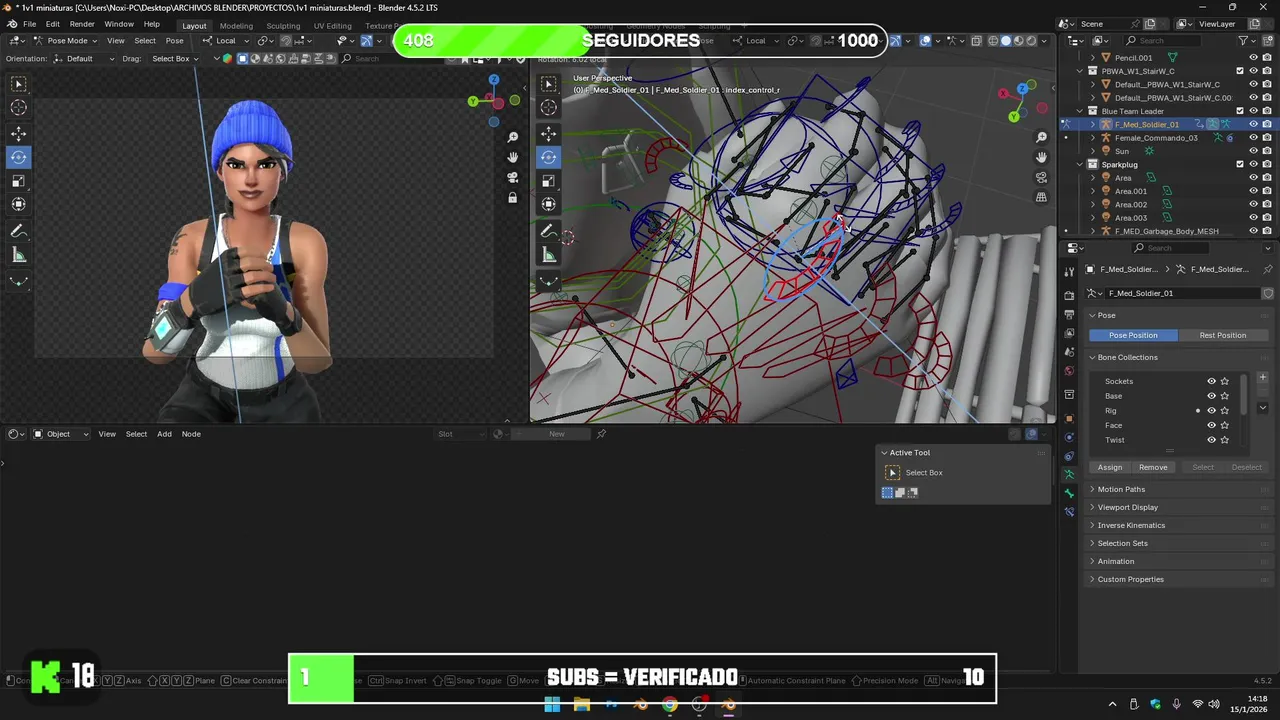Switch perspective/orthographic grid icon in right viewport
Image resolution: width=1280 pixels, height=720 pixels.
[x=1041, y=198]
